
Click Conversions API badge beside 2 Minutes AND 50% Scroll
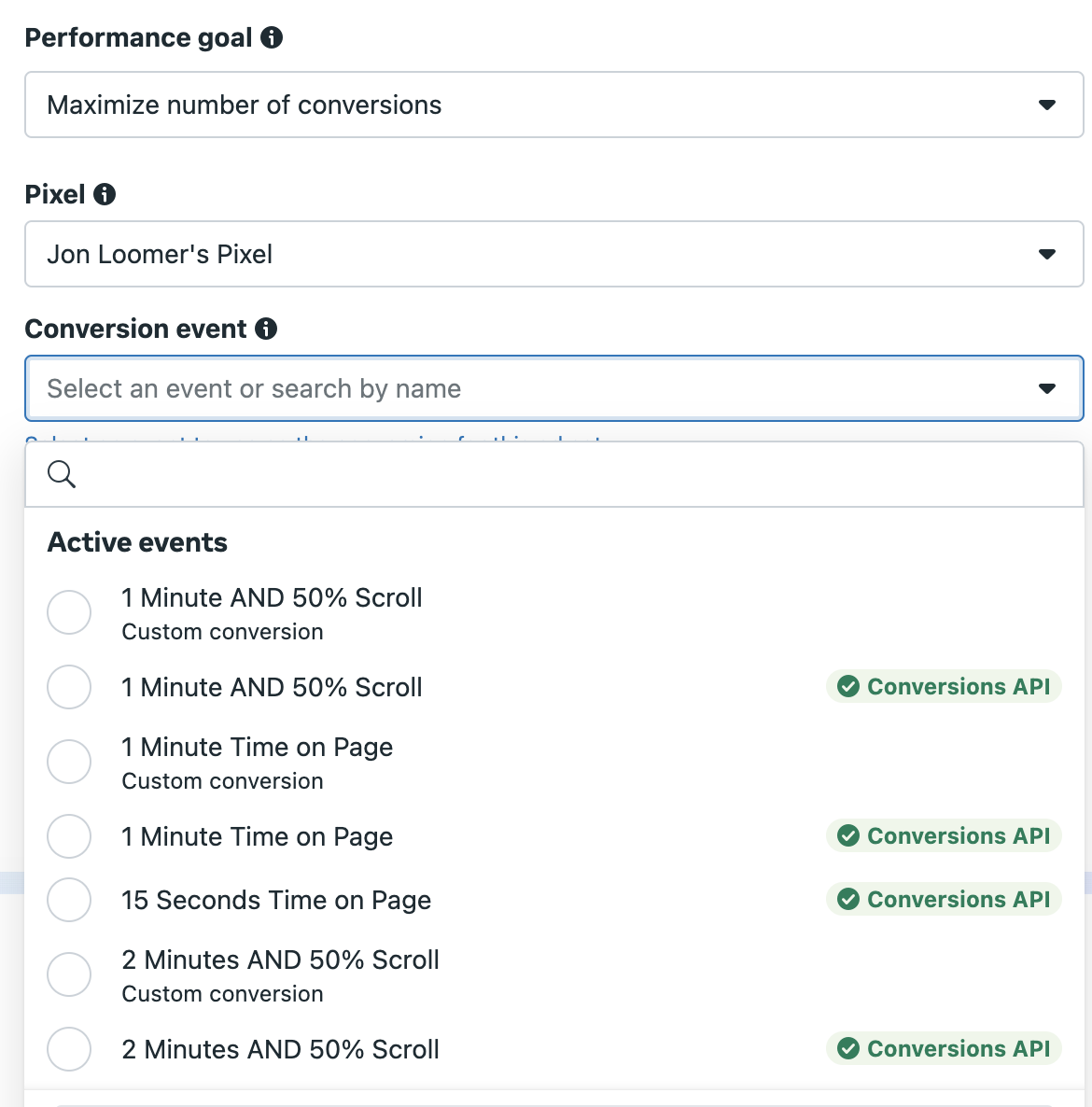pyautogui.click(x=944, y=1049)
